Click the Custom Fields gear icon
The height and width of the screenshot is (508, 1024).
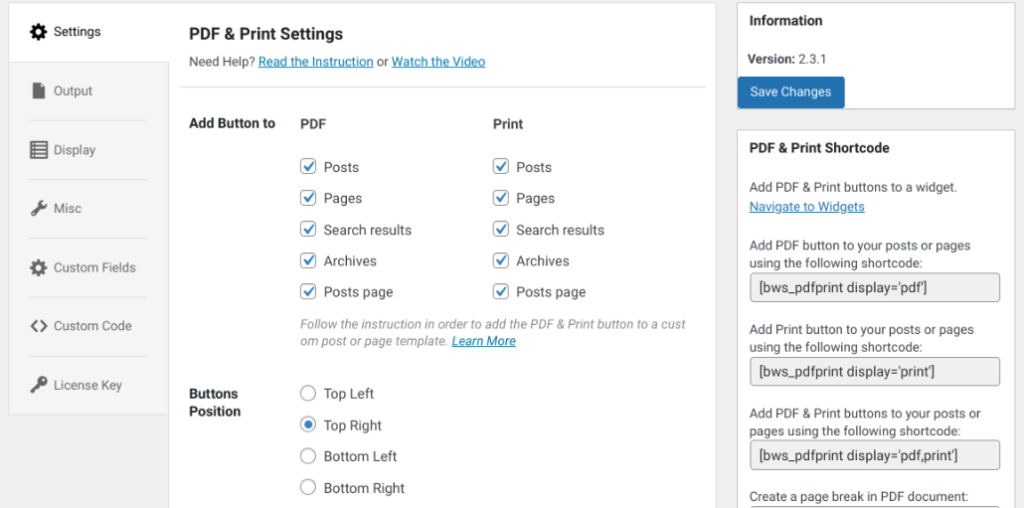(39, 267)
